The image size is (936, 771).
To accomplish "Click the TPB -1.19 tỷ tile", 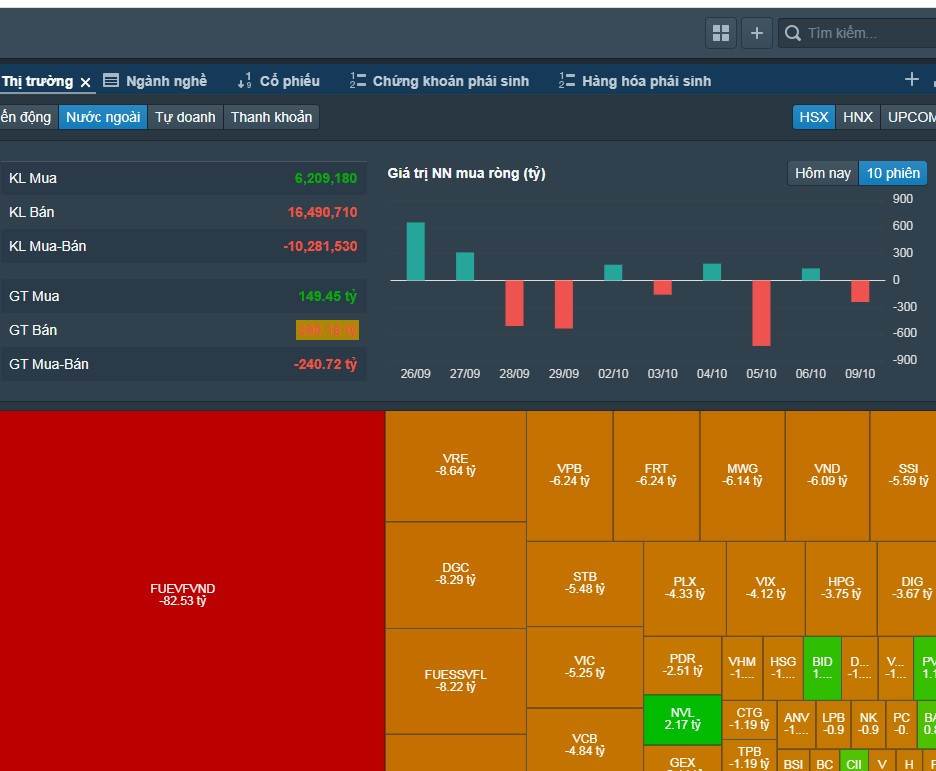I will click(x=749, y=756).
